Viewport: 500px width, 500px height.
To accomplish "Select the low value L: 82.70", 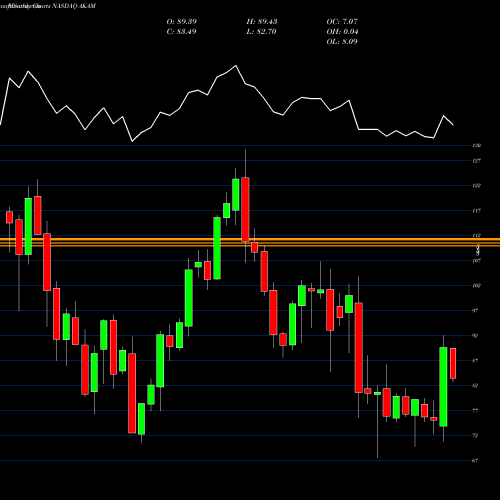I will coord(261,32).
